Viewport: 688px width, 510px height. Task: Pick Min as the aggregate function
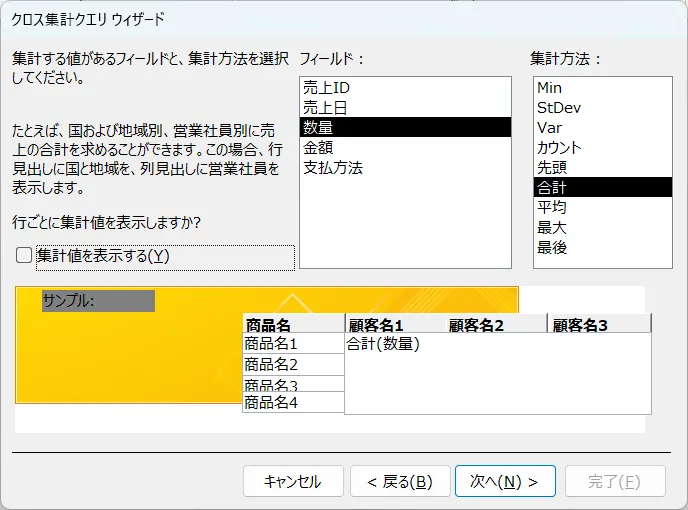point(602,87)
